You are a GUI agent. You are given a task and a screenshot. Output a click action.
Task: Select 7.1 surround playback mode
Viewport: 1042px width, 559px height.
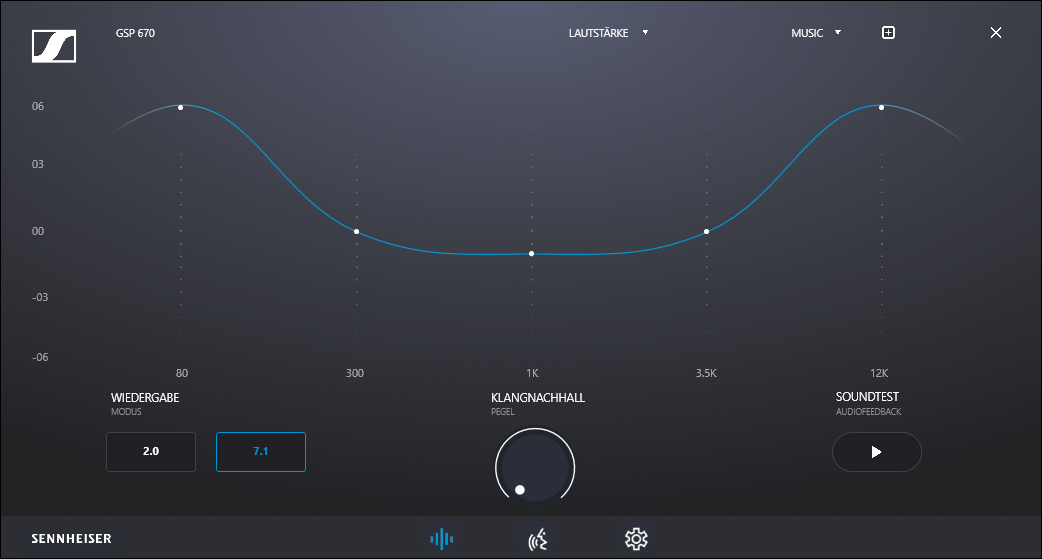[261, 452]
